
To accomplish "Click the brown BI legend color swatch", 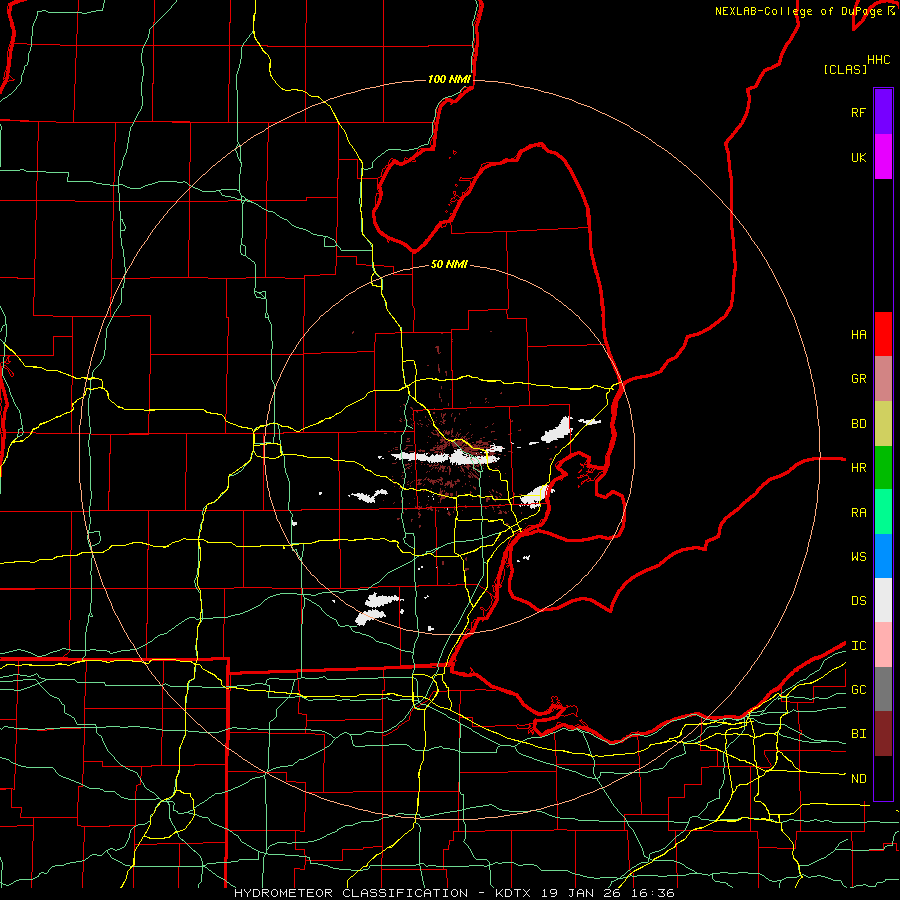I will tap(883, 734).
